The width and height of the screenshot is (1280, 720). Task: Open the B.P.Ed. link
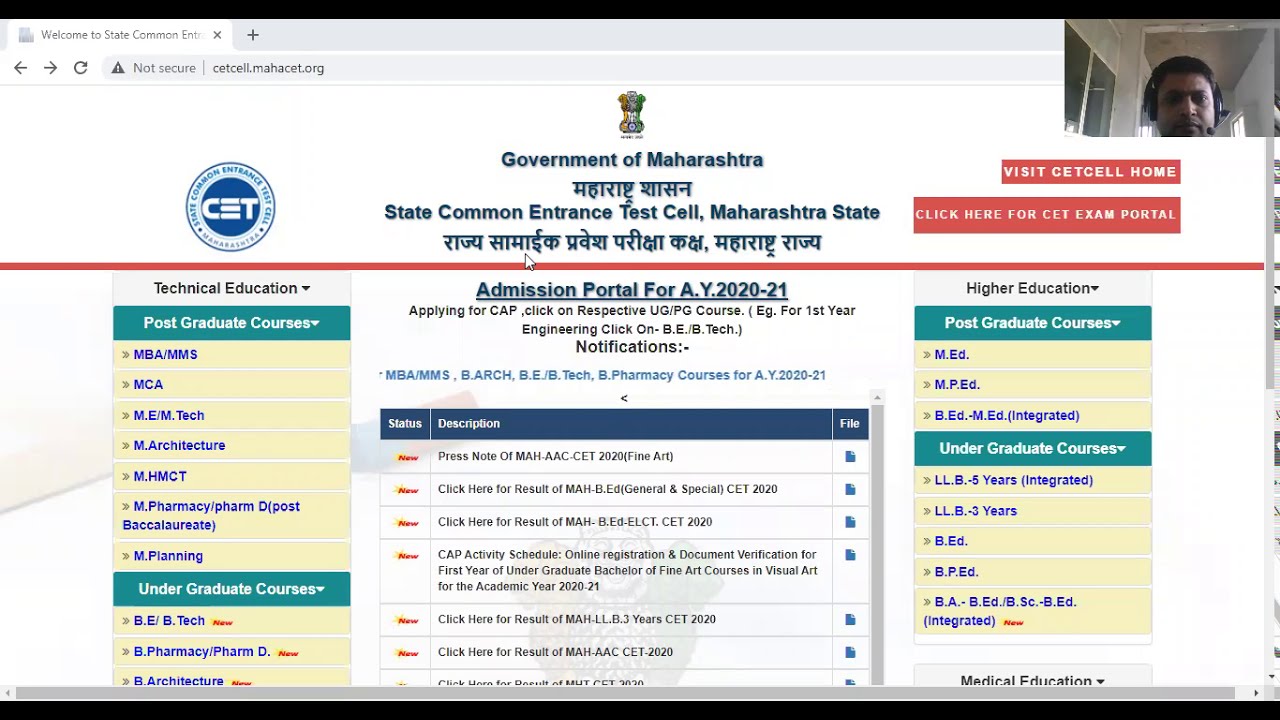click(956, 572)
